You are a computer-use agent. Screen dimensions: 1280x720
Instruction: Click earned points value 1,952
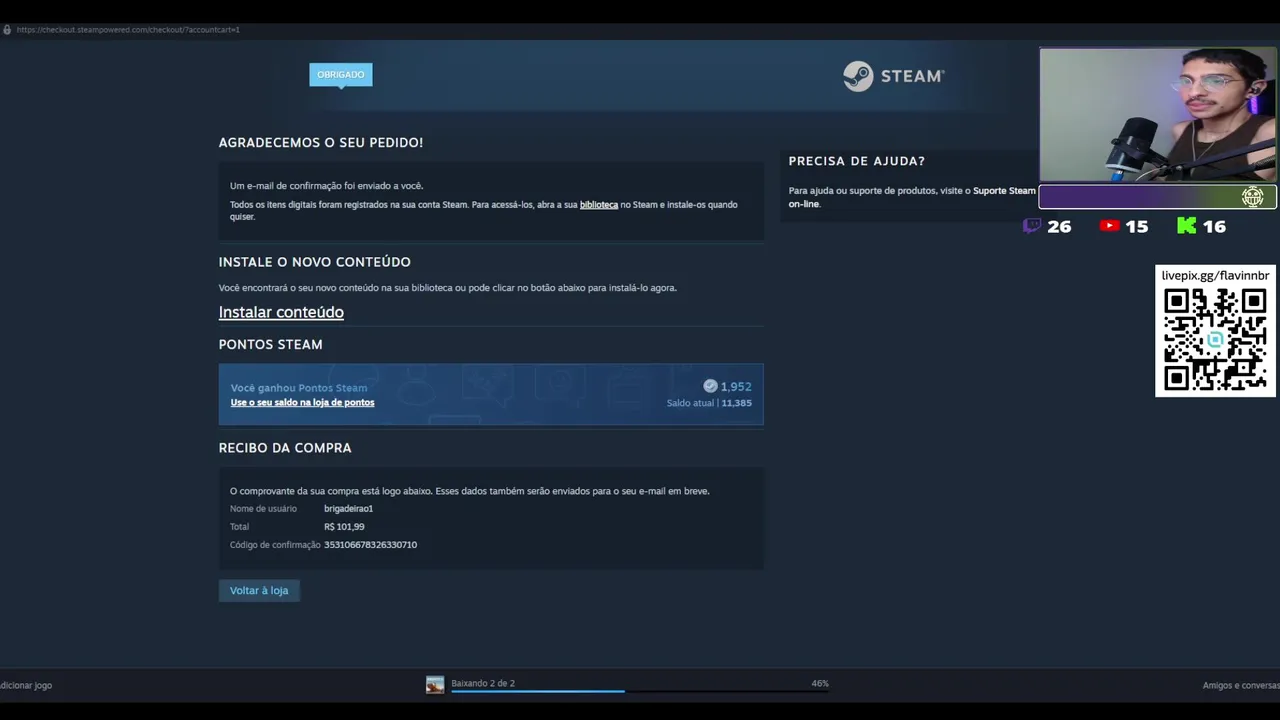point(736,387)
